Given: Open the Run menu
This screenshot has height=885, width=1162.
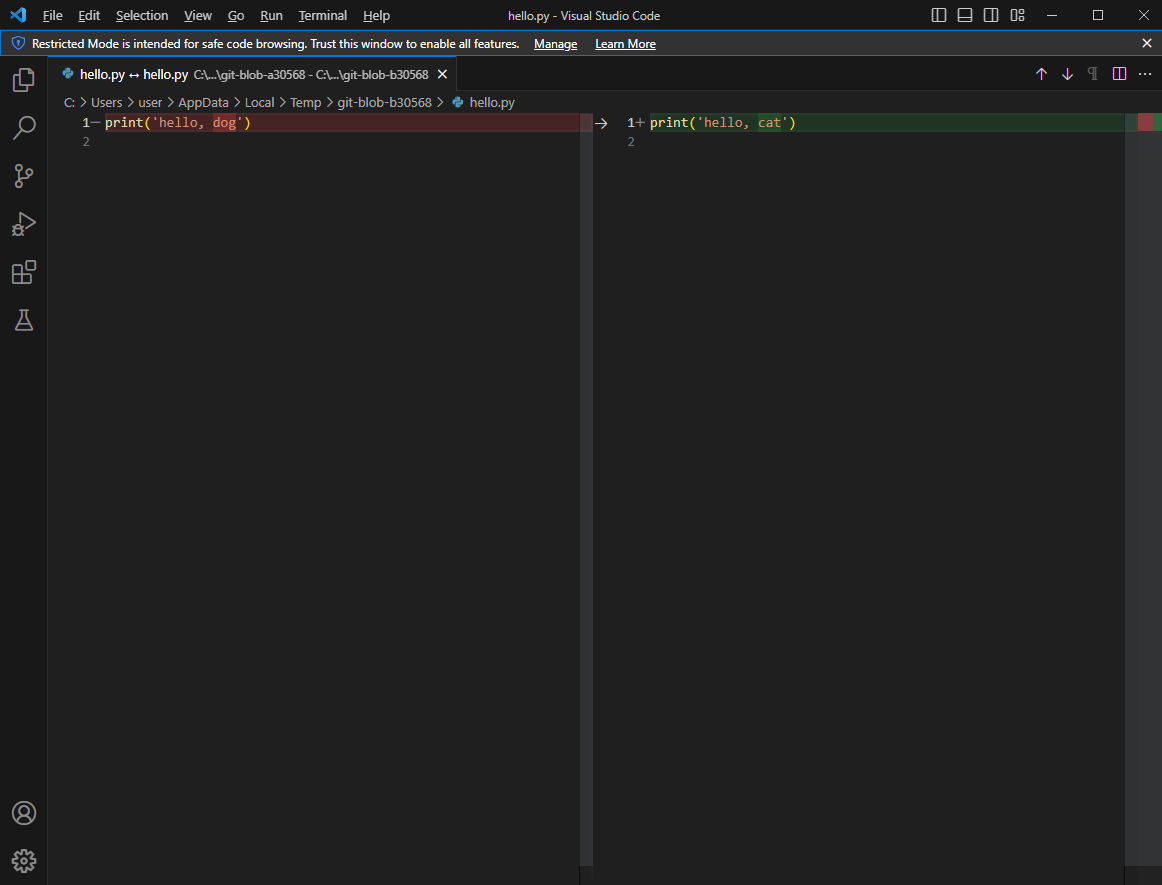Looking at the screenshot, I should (271, 16).
